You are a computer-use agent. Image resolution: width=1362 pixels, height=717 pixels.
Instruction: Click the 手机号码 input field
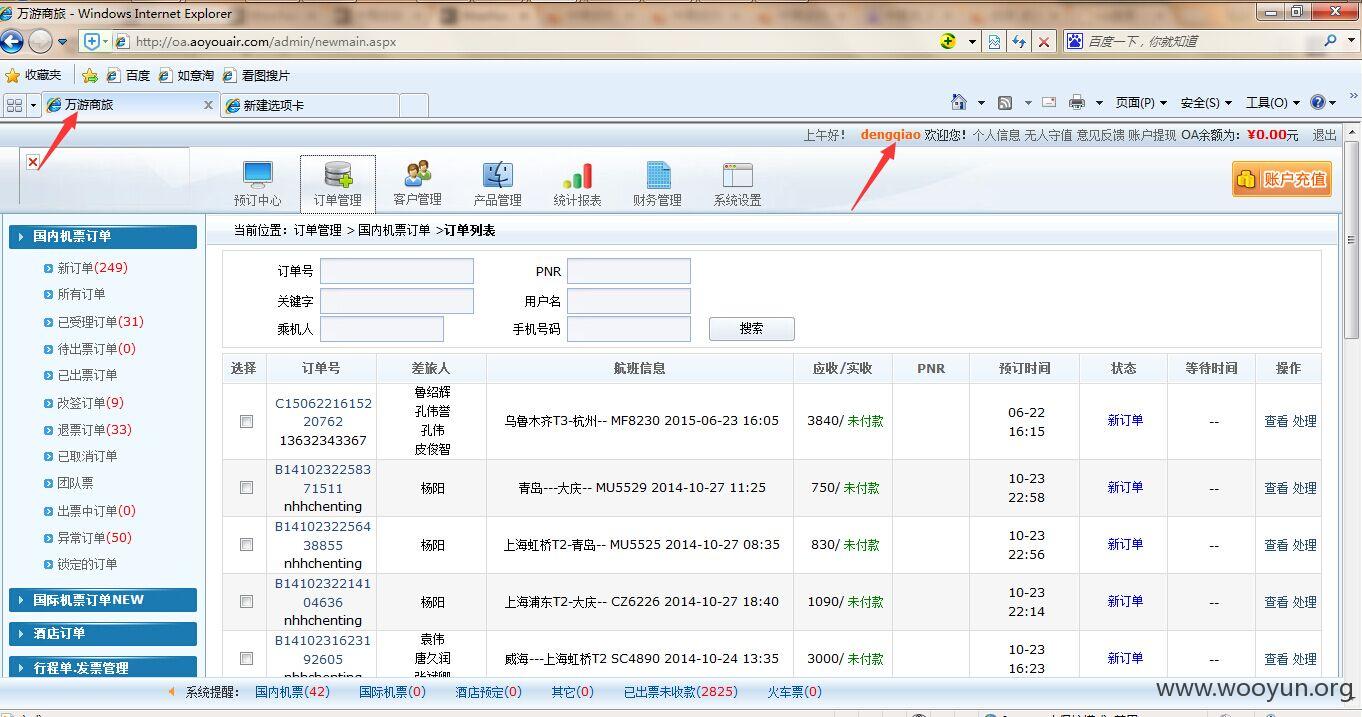point(629,328)
